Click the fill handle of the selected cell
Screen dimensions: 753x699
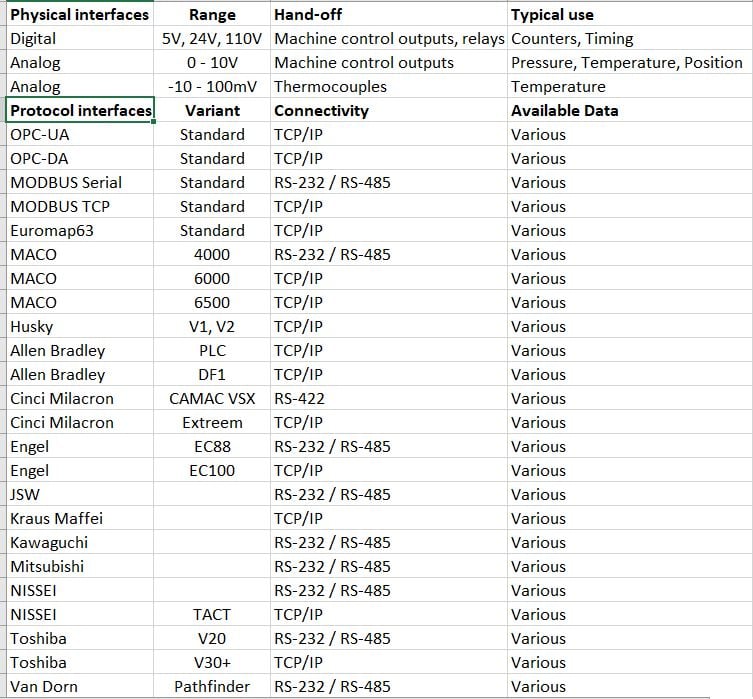(153, 121)
